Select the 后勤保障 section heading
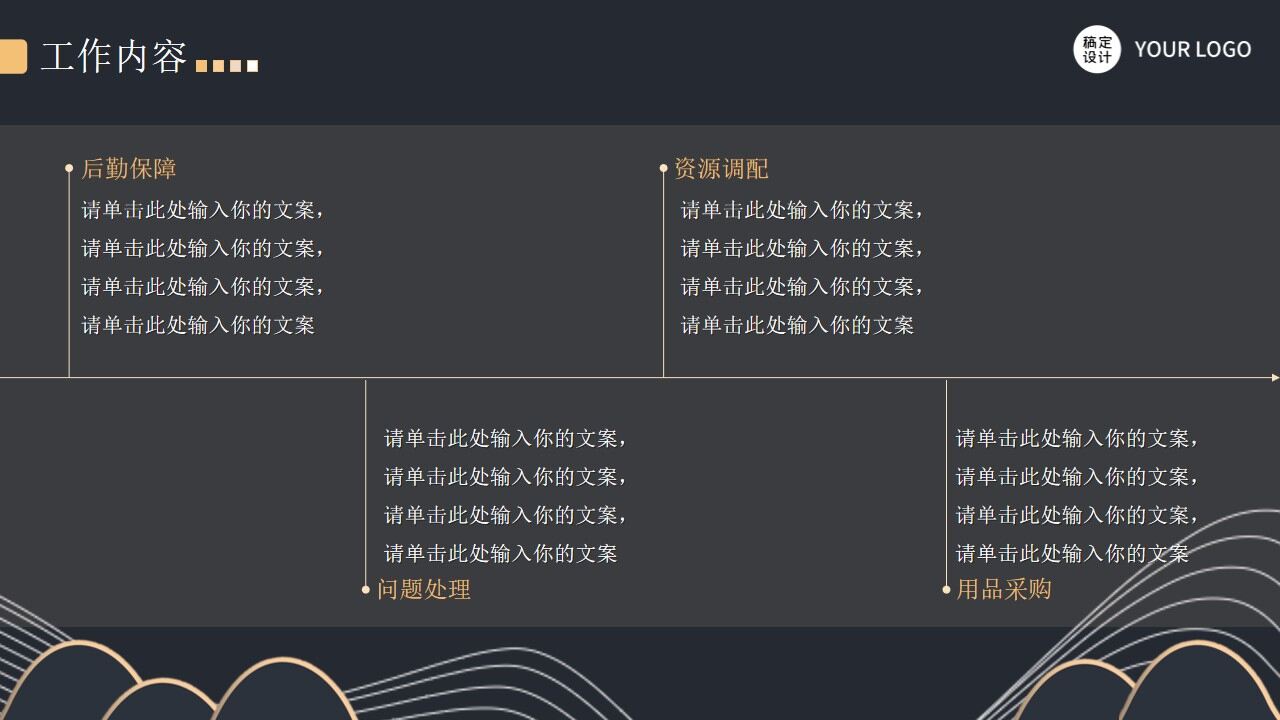Screen dimensions: 1280x720 (129, 169)
